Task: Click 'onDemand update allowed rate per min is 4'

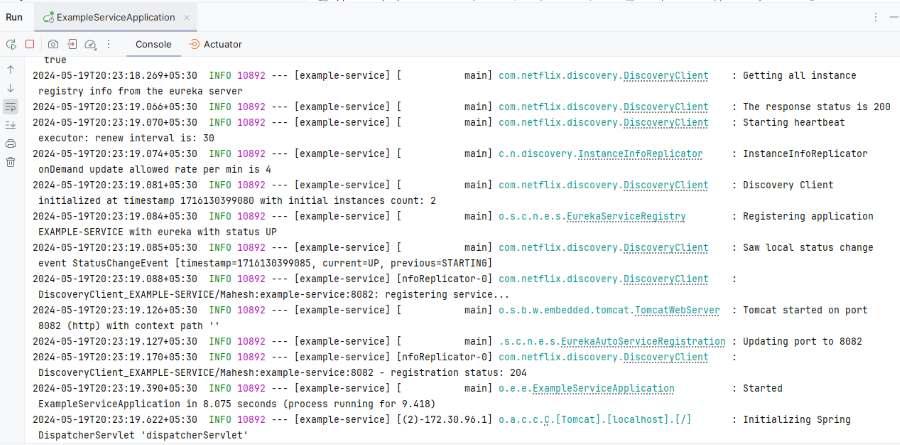Action: click(154, 169)
